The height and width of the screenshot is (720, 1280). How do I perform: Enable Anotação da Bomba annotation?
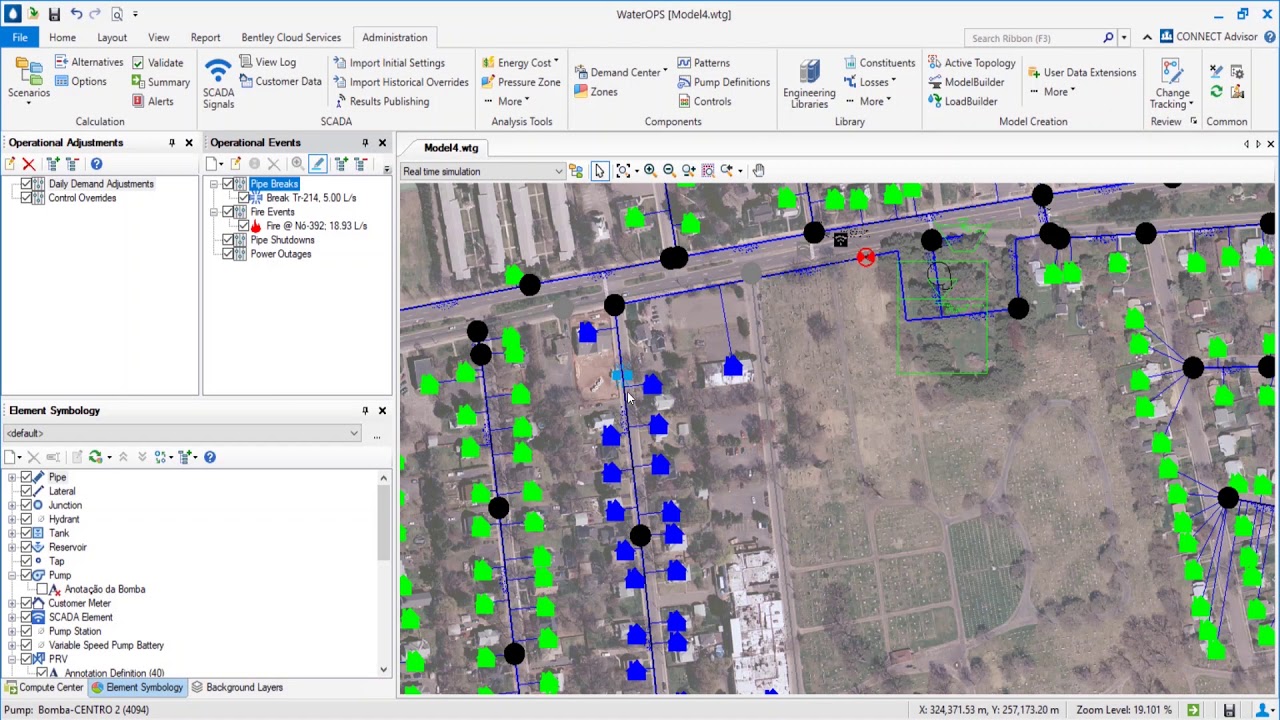(42, 589)
